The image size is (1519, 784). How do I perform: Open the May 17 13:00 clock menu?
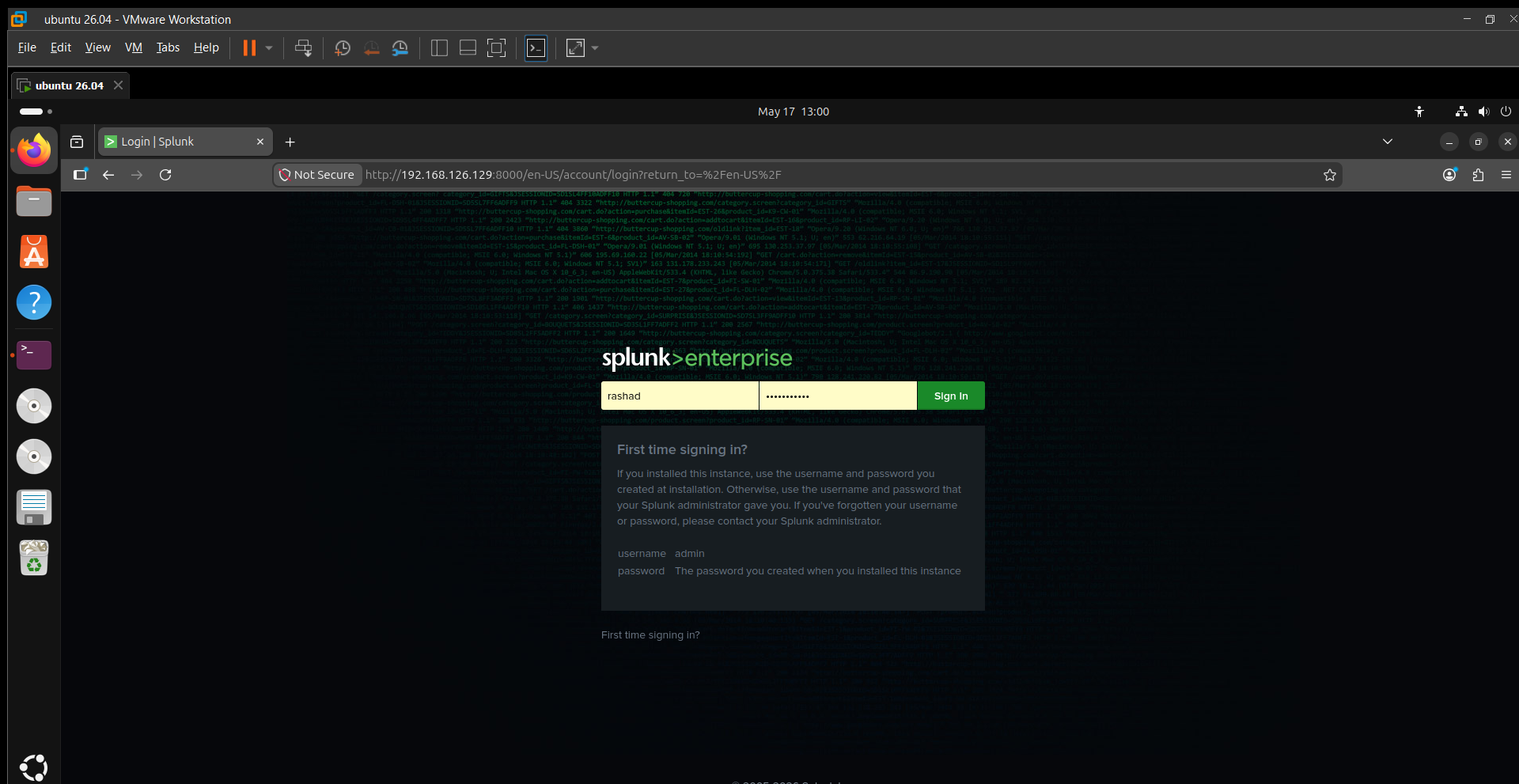pos(793,112)
